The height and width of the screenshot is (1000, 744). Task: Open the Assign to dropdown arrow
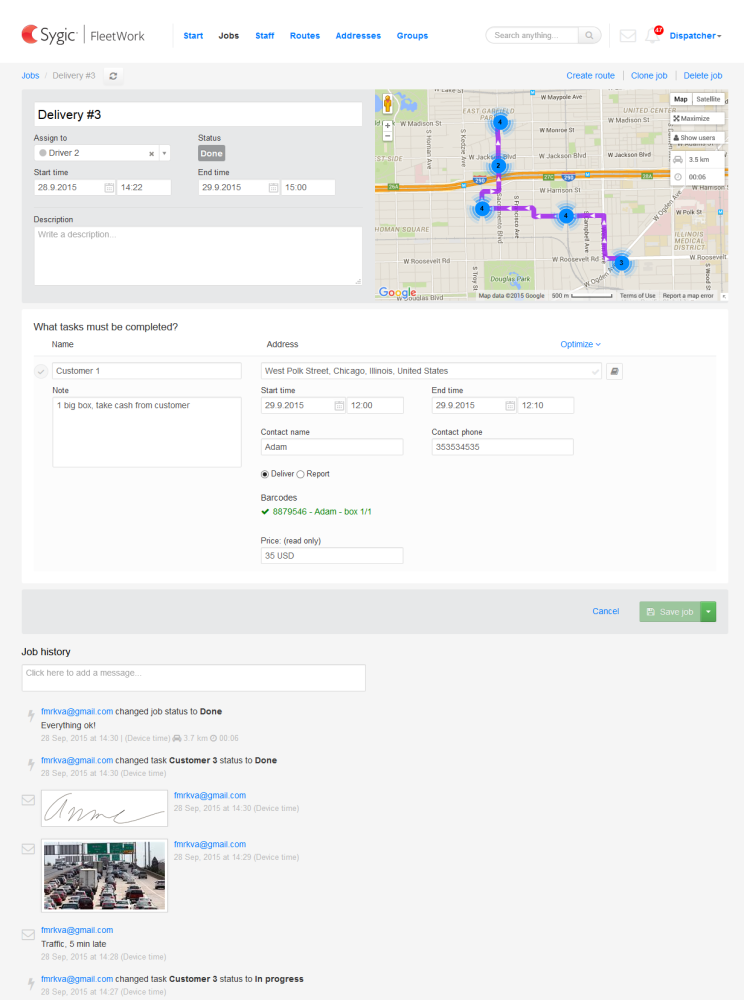tap(164, 153)
